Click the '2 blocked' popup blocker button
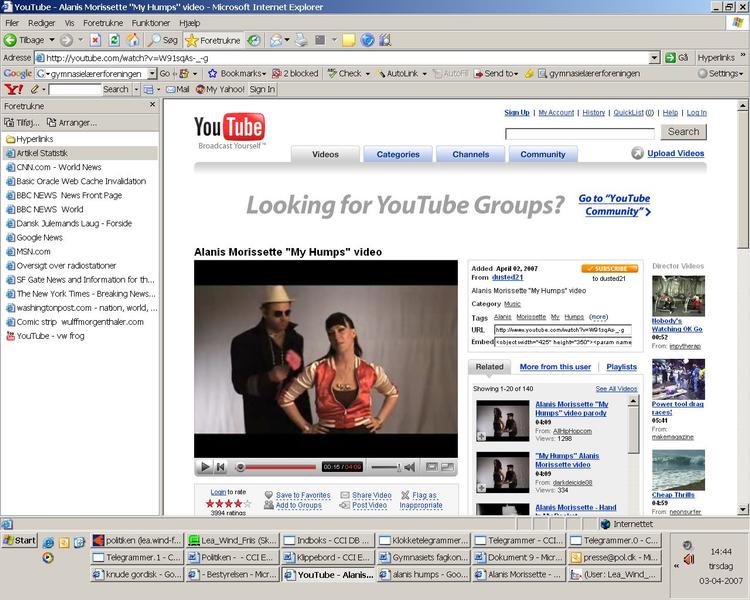Viewport: 750px width, 600px height. click(295, 73)
